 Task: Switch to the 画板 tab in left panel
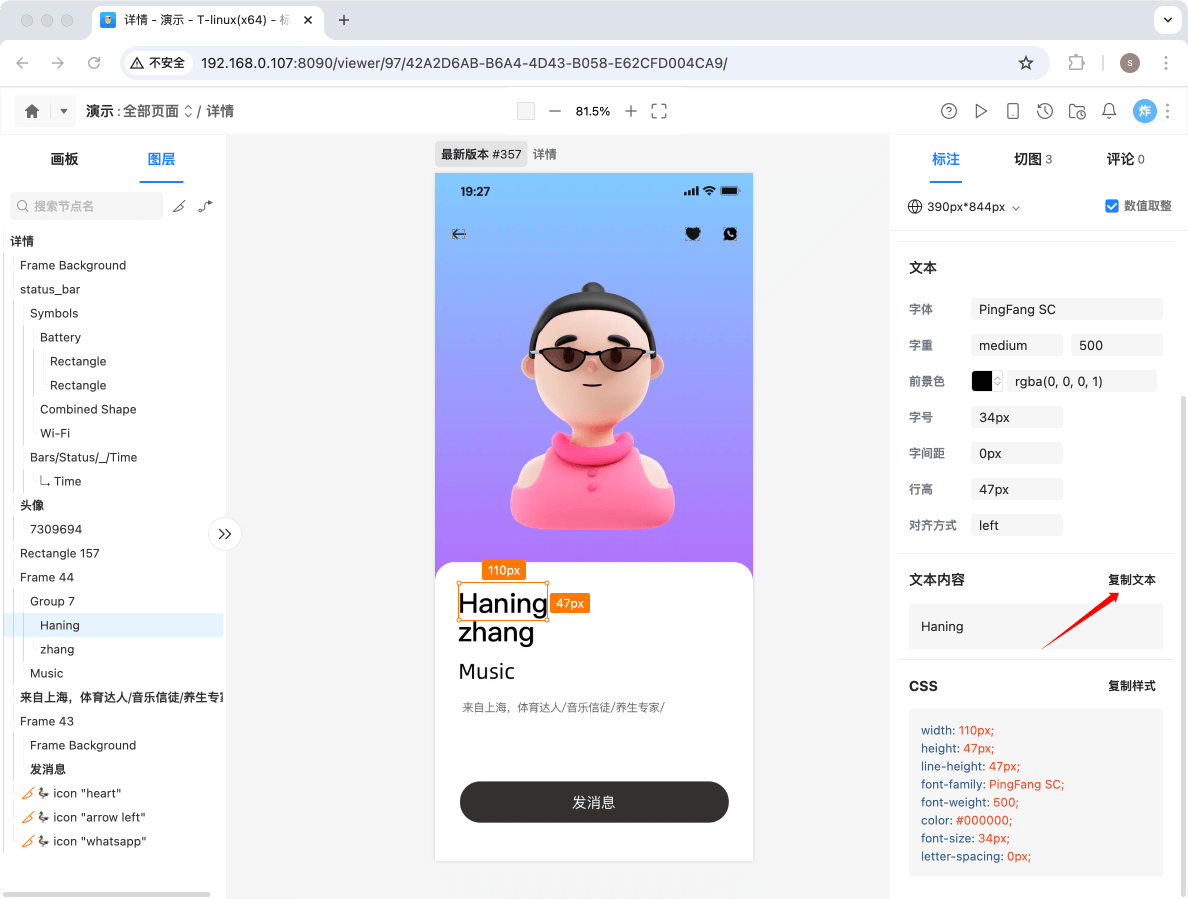[64, 159]
